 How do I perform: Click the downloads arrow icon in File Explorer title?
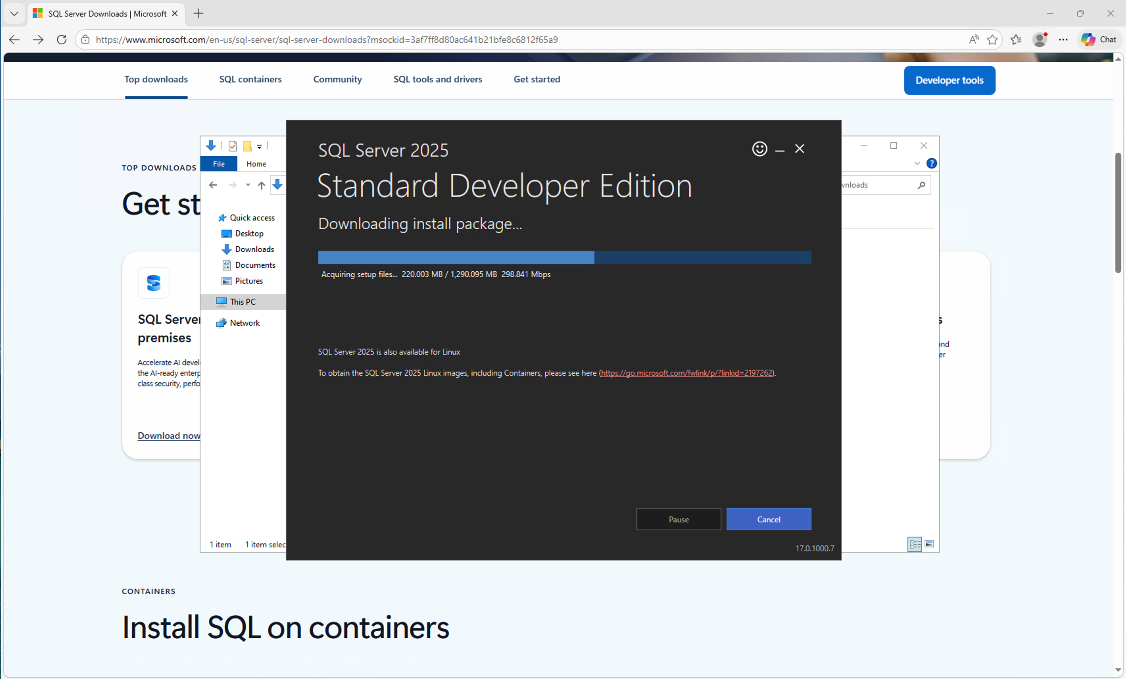pyautogui.click(x=210, y=146)
